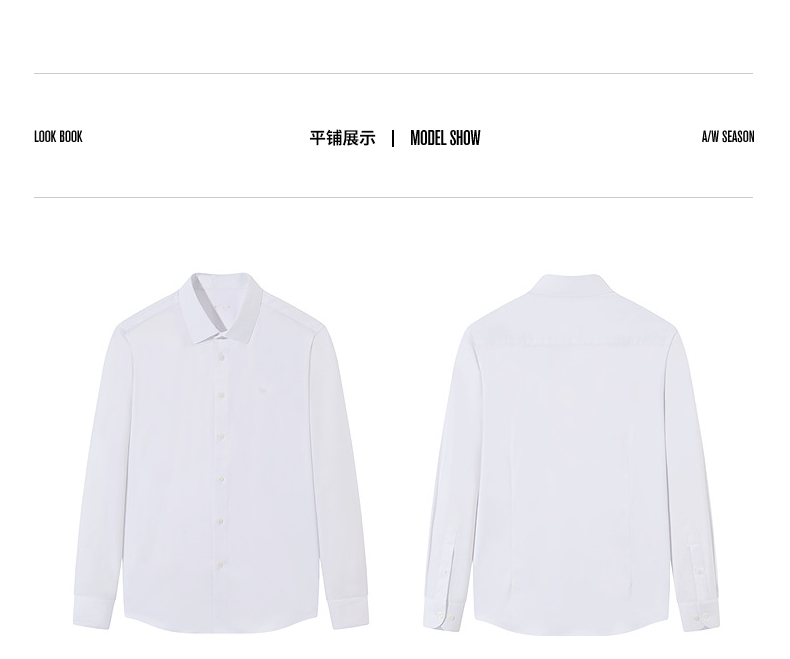Open the front-view white shirt image
Screen dimensions: 790x659
[x=221, y=452]
